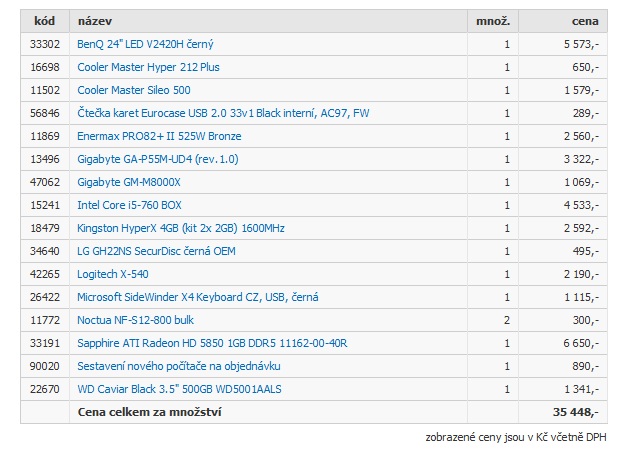The height and width of the screenshot is (449, 633).
Task: Select product code 11502
Action: coord(45,90)
